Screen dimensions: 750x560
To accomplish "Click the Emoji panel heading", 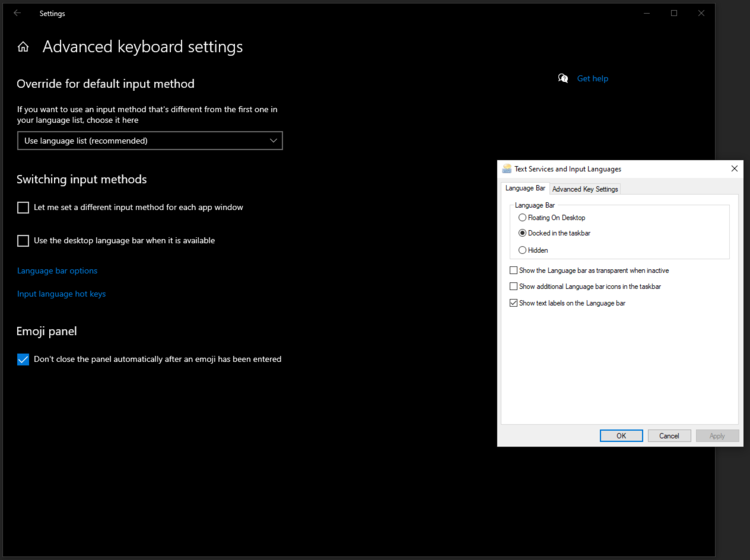I will point(46,331).
